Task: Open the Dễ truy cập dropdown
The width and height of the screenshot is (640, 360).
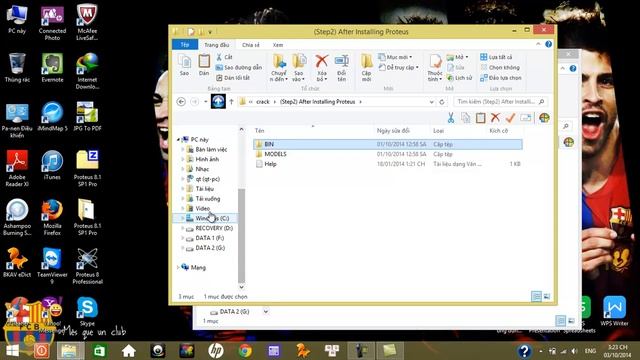Action: point(399,67)
